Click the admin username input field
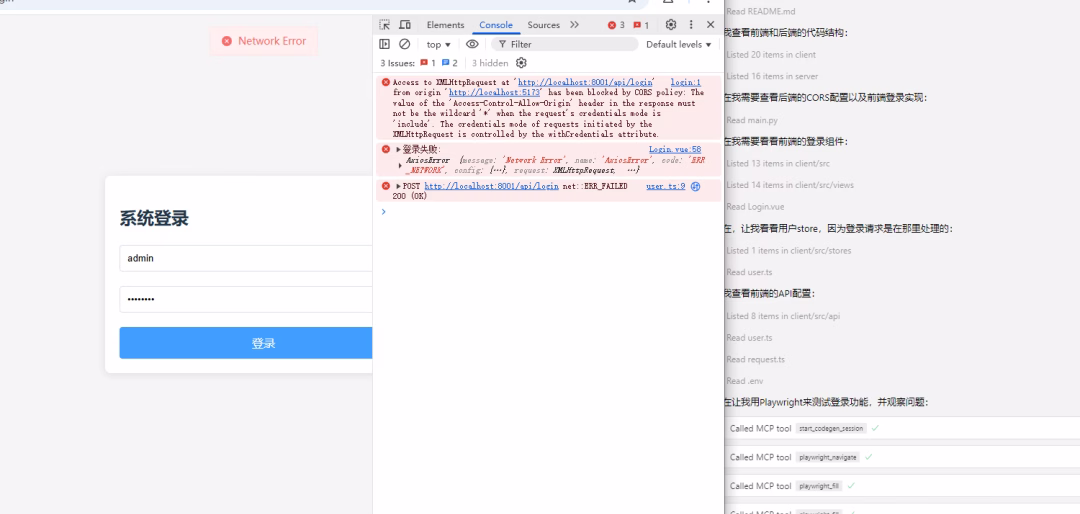Image resolution: width=1080 pixels, height=514 pixels. (245, 258)
